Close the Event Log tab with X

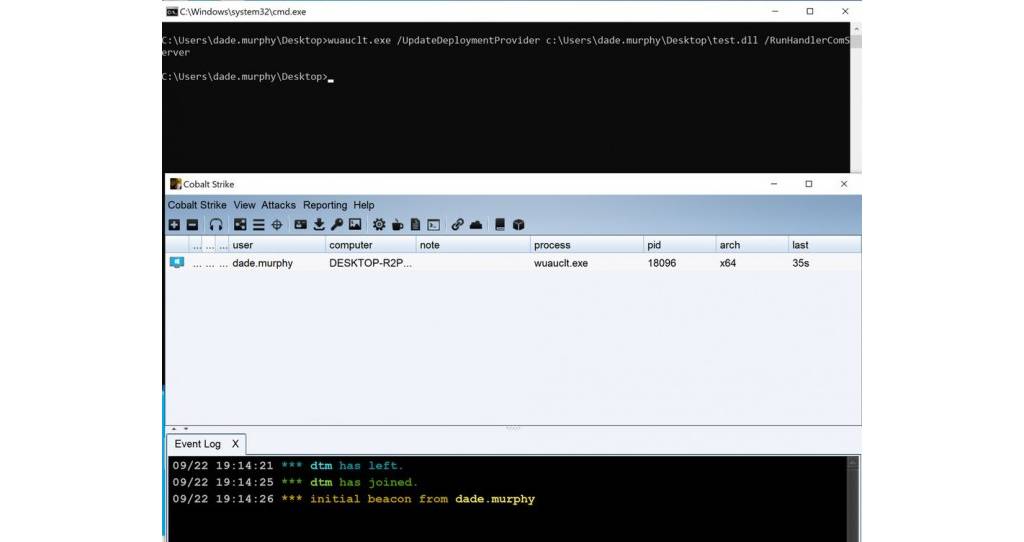(235, 444)
